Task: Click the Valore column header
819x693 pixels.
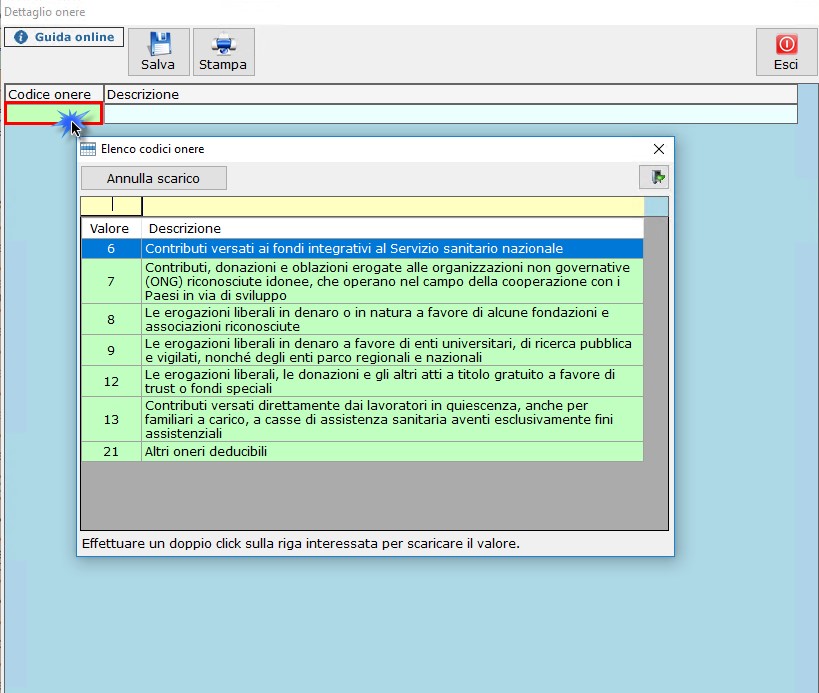Action: (x=111, y=228)
